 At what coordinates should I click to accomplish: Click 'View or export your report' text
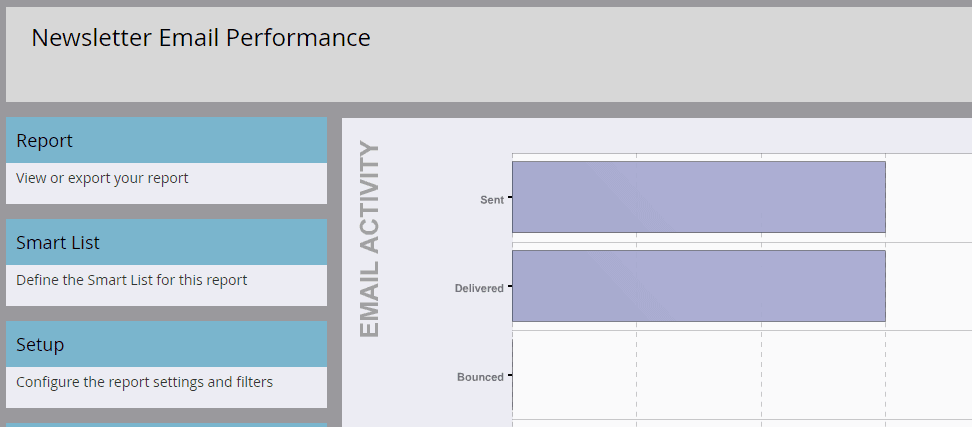point(102,179)
